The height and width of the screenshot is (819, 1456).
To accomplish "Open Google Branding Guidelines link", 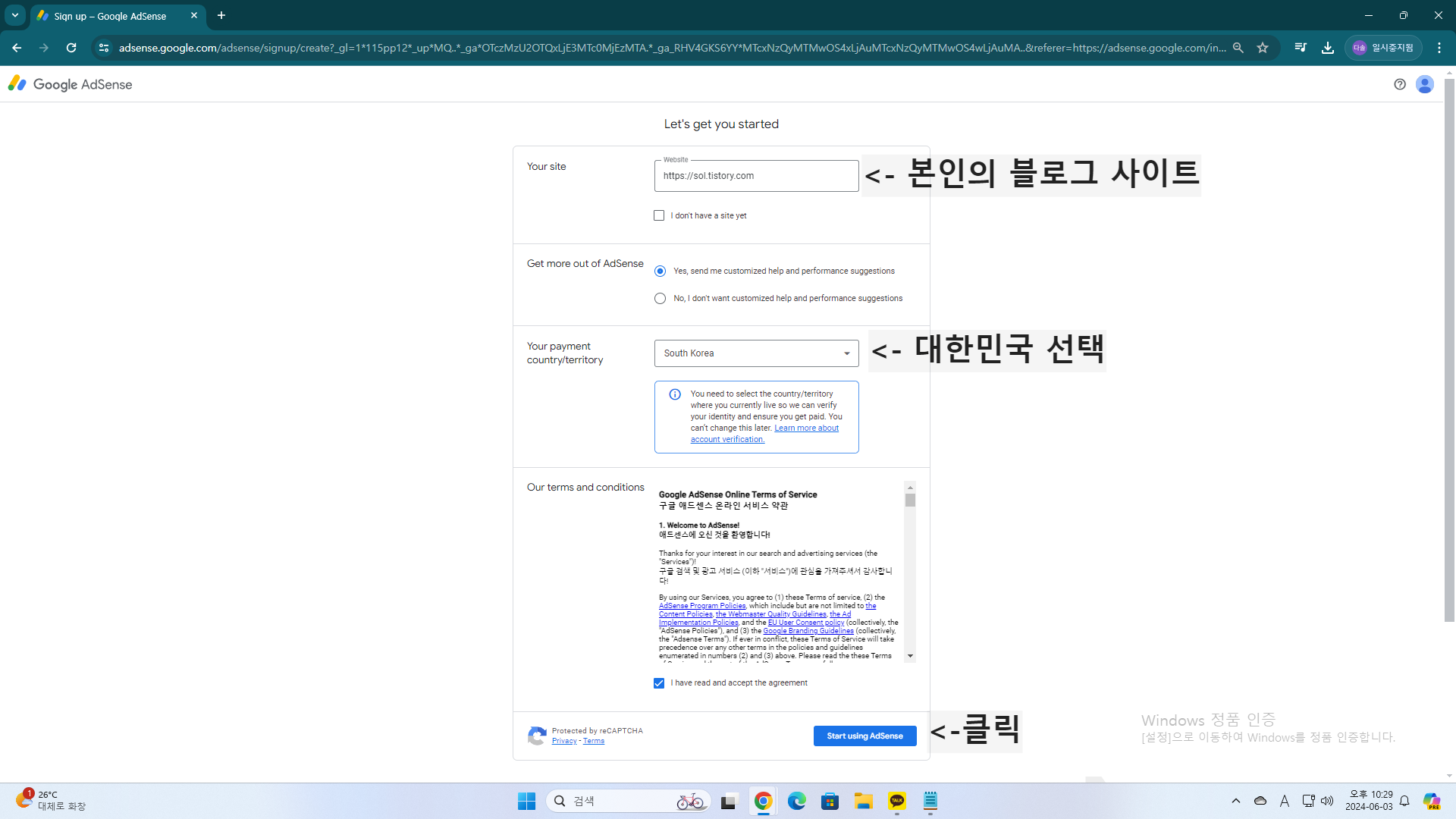I will (808, 631).
